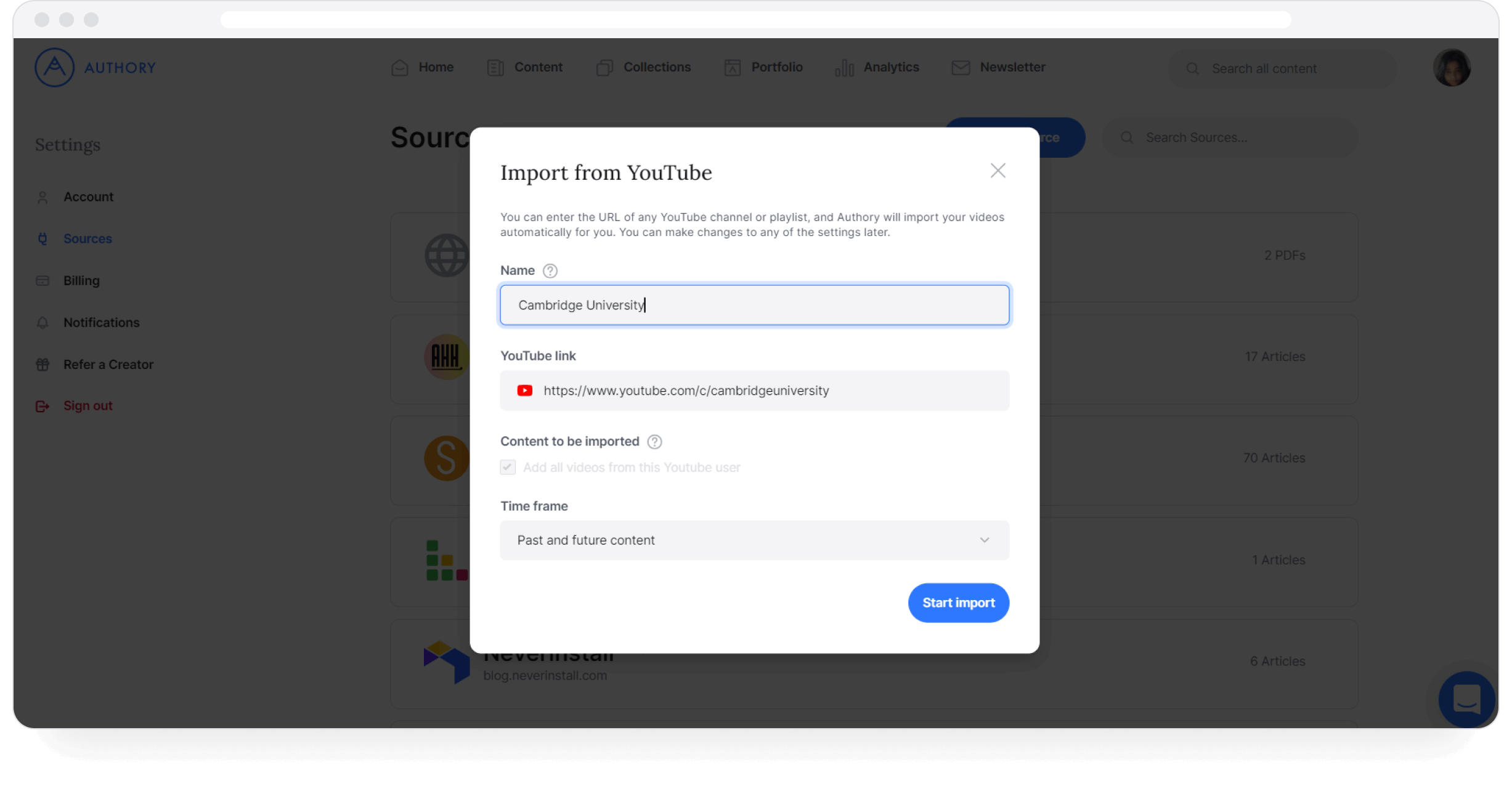Click the Analytics bar chart icon

coord(843,68)
